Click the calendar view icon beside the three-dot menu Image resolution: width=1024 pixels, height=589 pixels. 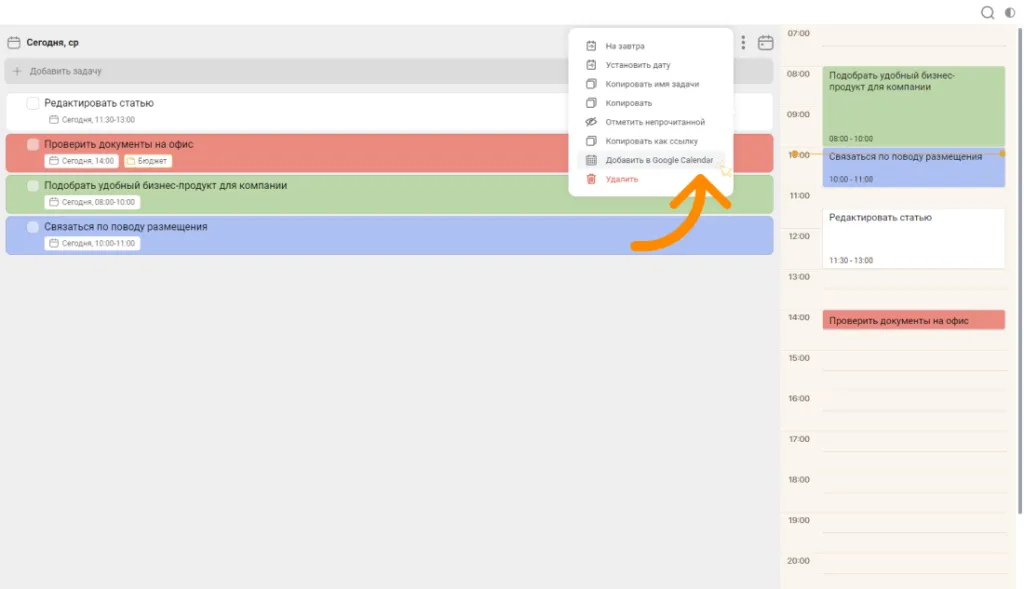(x=767, y=44)
